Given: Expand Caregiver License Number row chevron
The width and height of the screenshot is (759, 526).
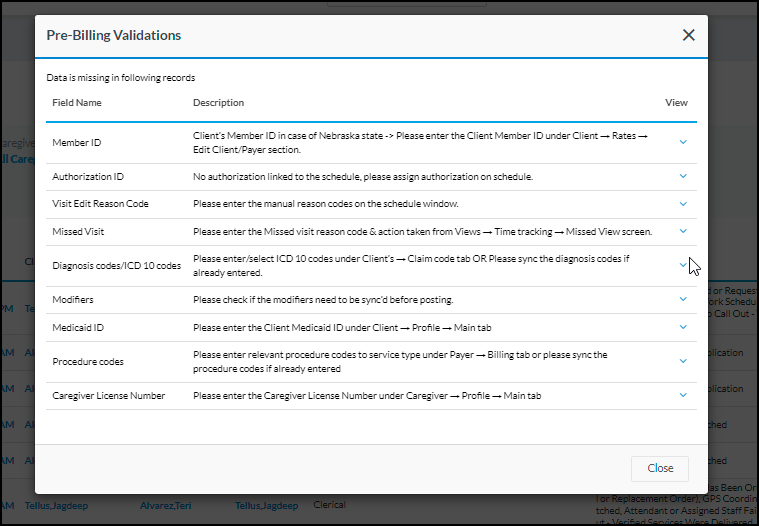Looking at the screenshot, I should (x=683, y=395).
